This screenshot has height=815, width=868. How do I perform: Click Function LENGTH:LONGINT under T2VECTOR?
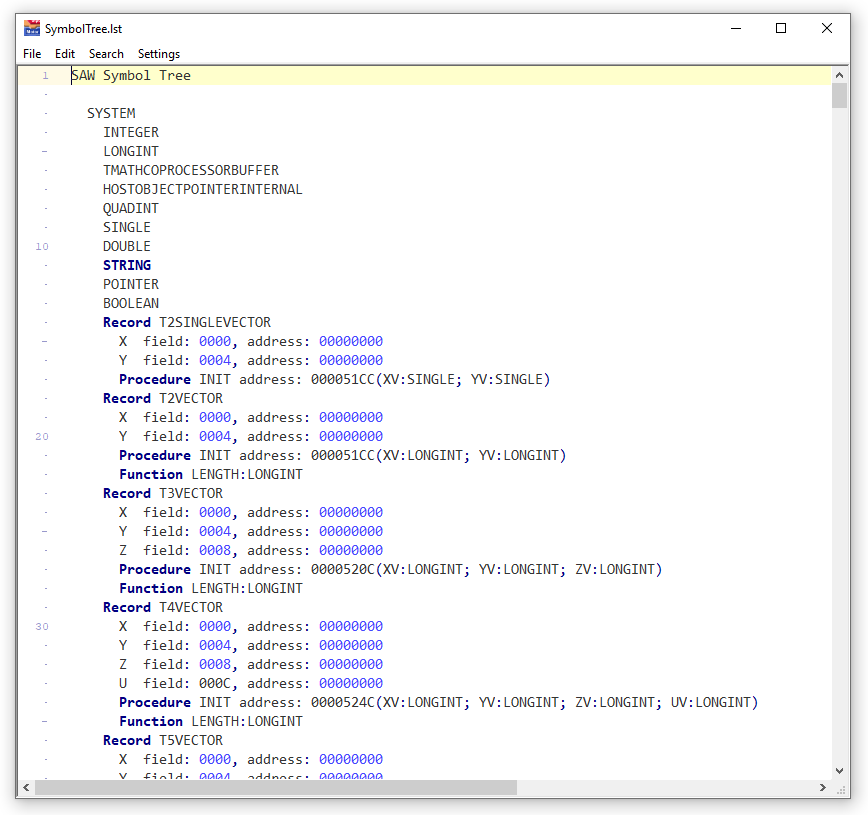[211, 474]
